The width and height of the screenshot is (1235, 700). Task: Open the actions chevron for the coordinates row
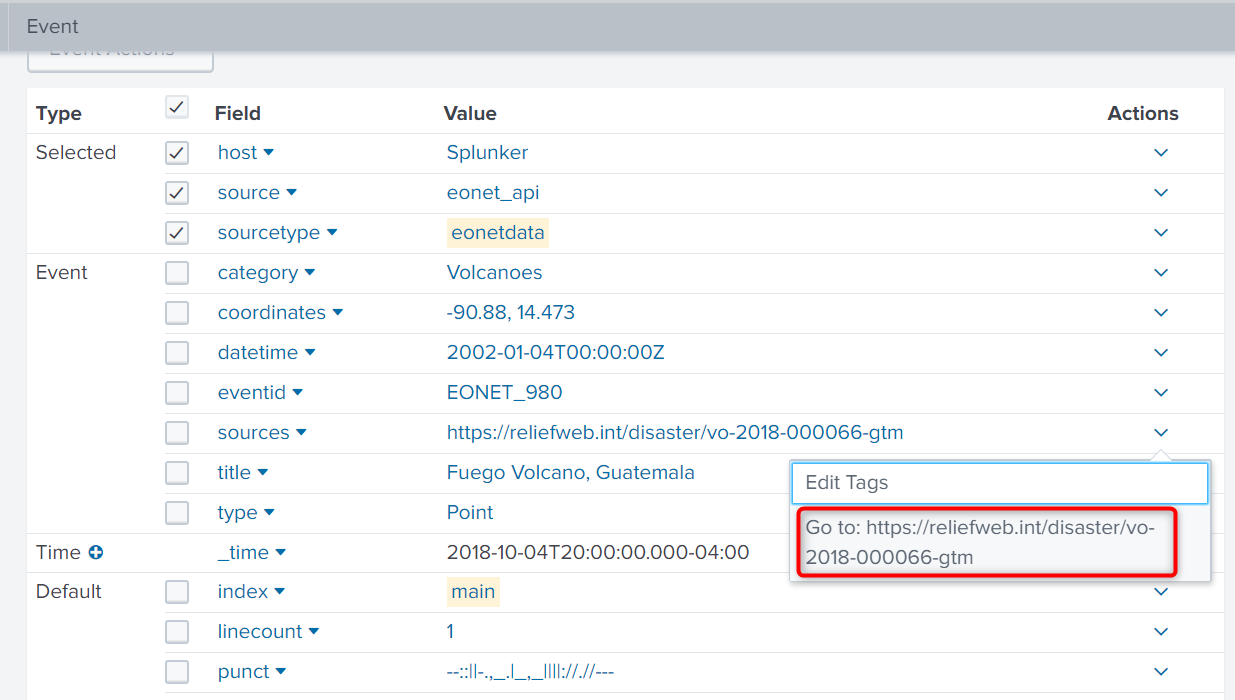pyautogui.click(x=1160, y=313)
